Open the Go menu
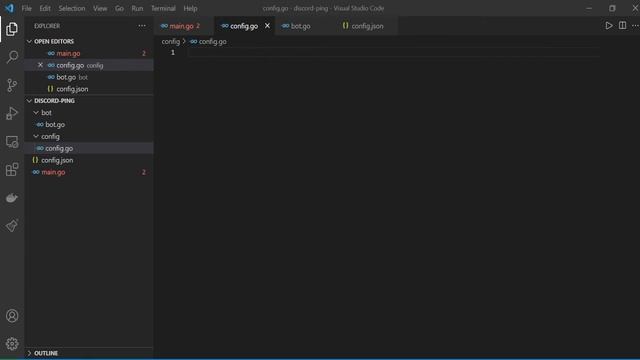640x360 pixels. click(119, 8)
